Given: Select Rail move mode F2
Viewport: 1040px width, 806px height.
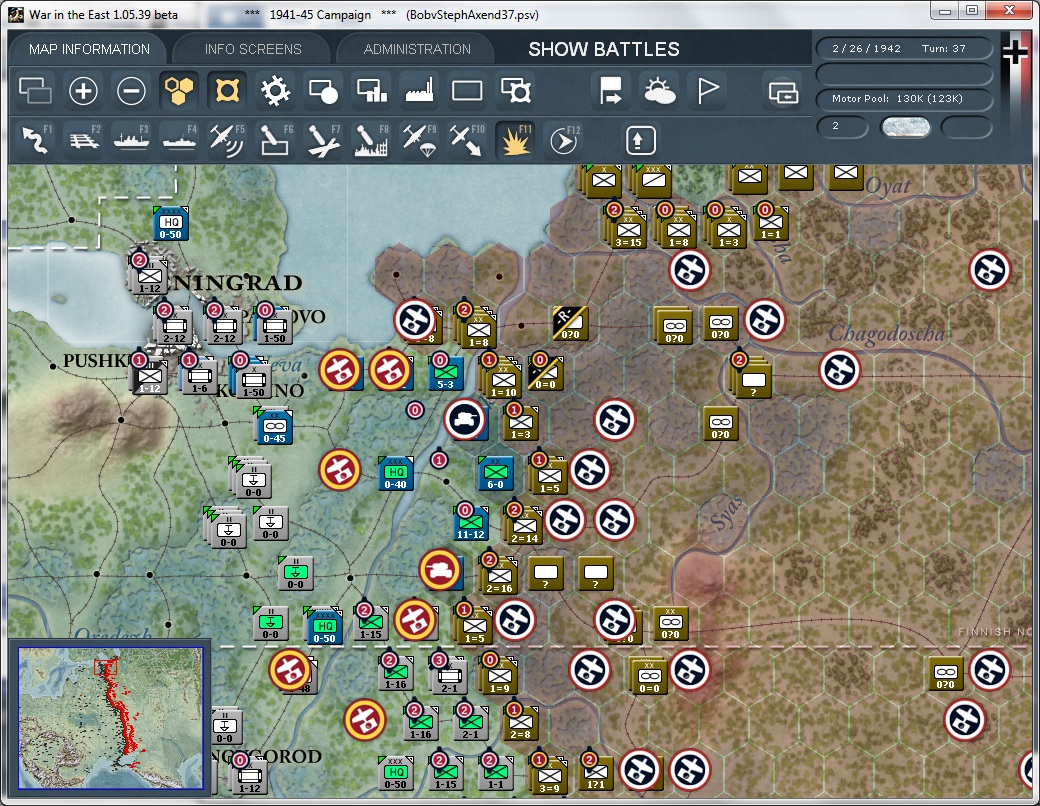Looking at the screenshot, I should point(83,140).
